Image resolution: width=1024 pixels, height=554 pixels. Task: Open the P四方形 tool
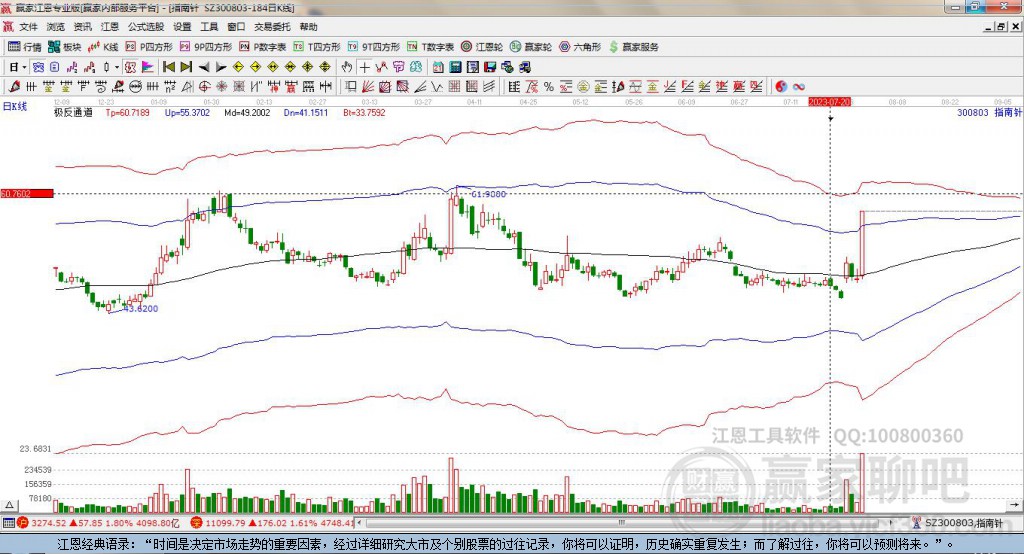(x=149, y=47)
